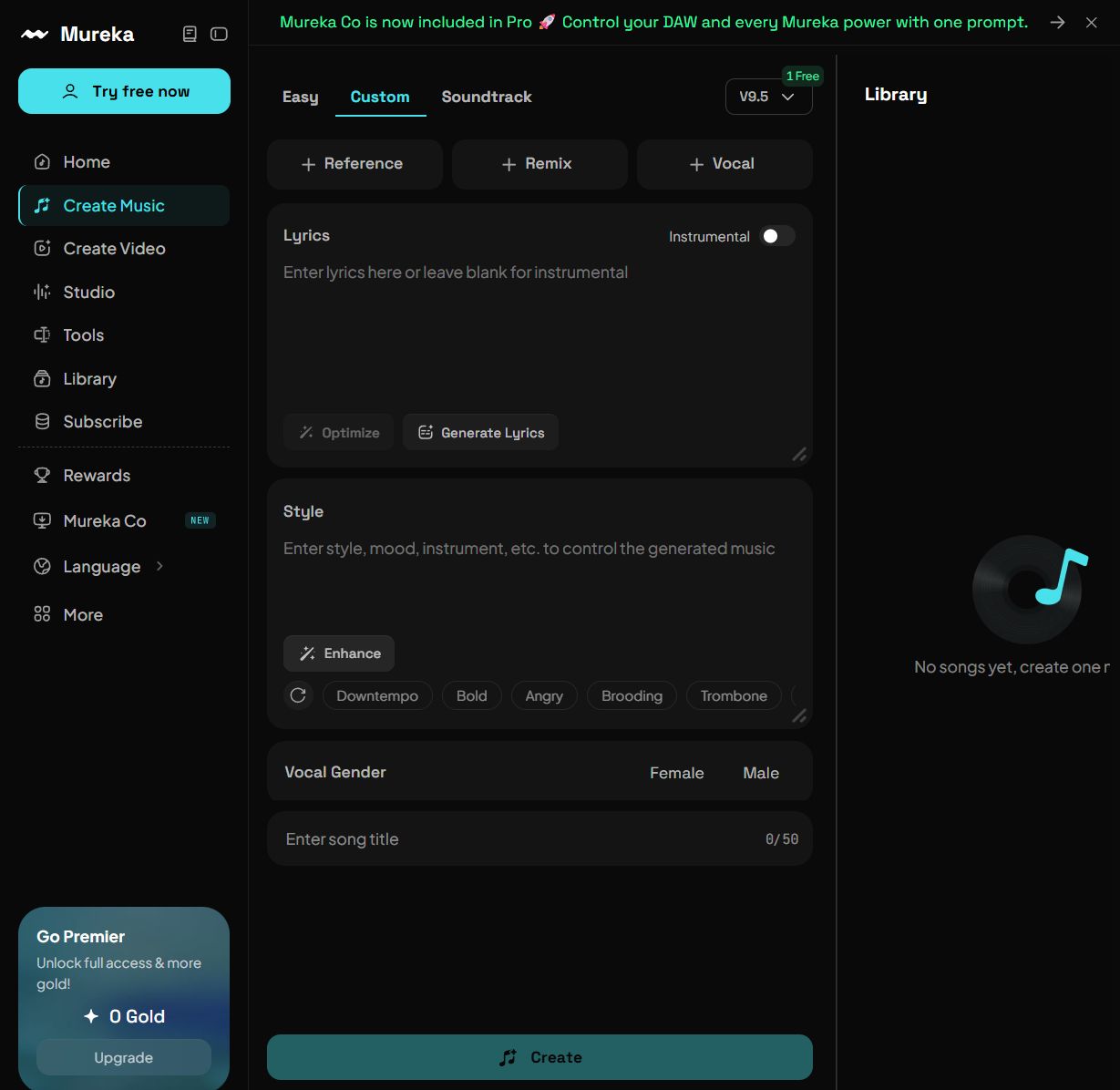This screenshot has width=1120, height=1090.
Task: Click the user icon in Try free now
Action: (x=70, y=91)
